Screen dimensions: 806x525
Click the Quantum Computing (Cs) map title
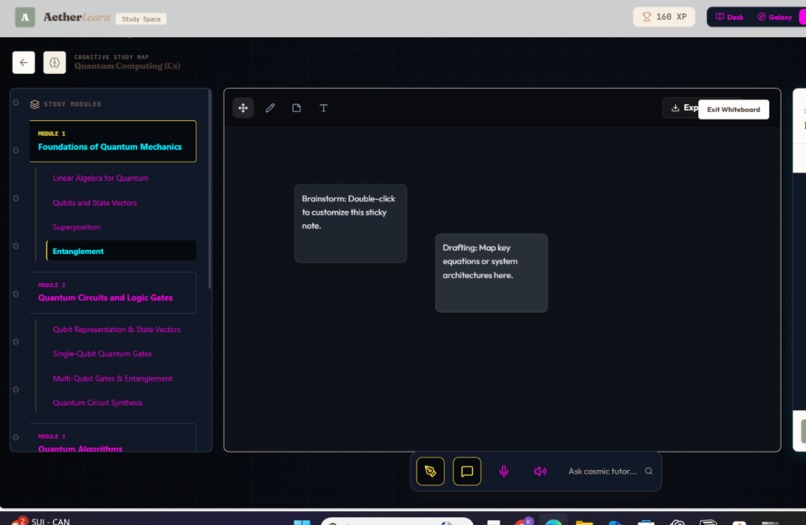point(127,66)
